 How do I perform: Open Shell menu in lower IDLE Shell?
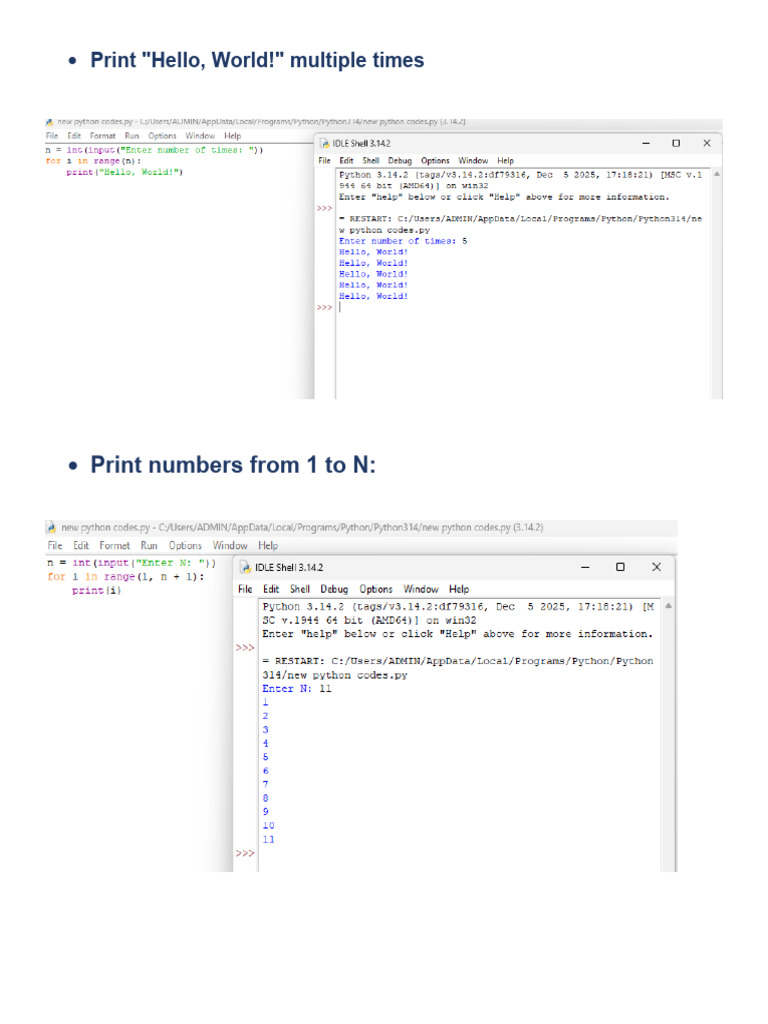[x=300, y=589]
